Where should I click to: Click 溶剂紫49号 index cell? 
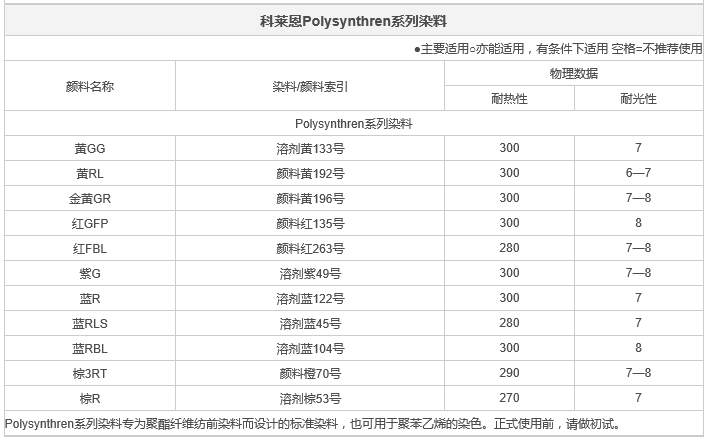[310, 273]
